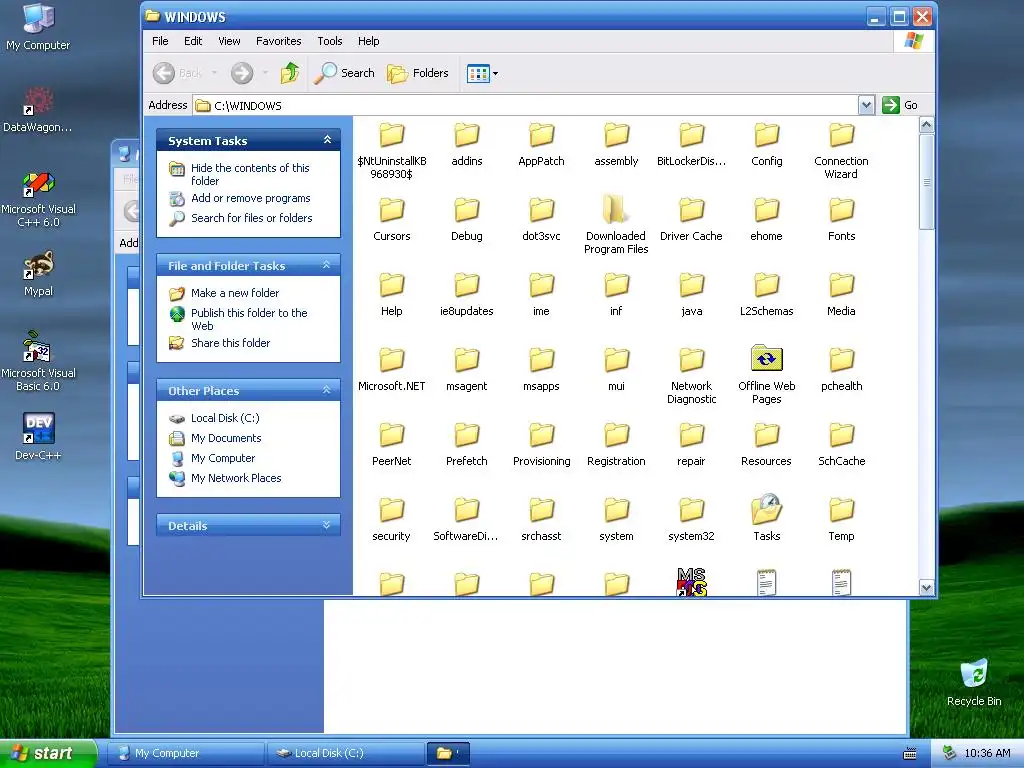Switch to Local Disk (C:) taskbar button
The width and height of the screenshot is (1024, 768).
pyautogui.click(x=345, y=753)
